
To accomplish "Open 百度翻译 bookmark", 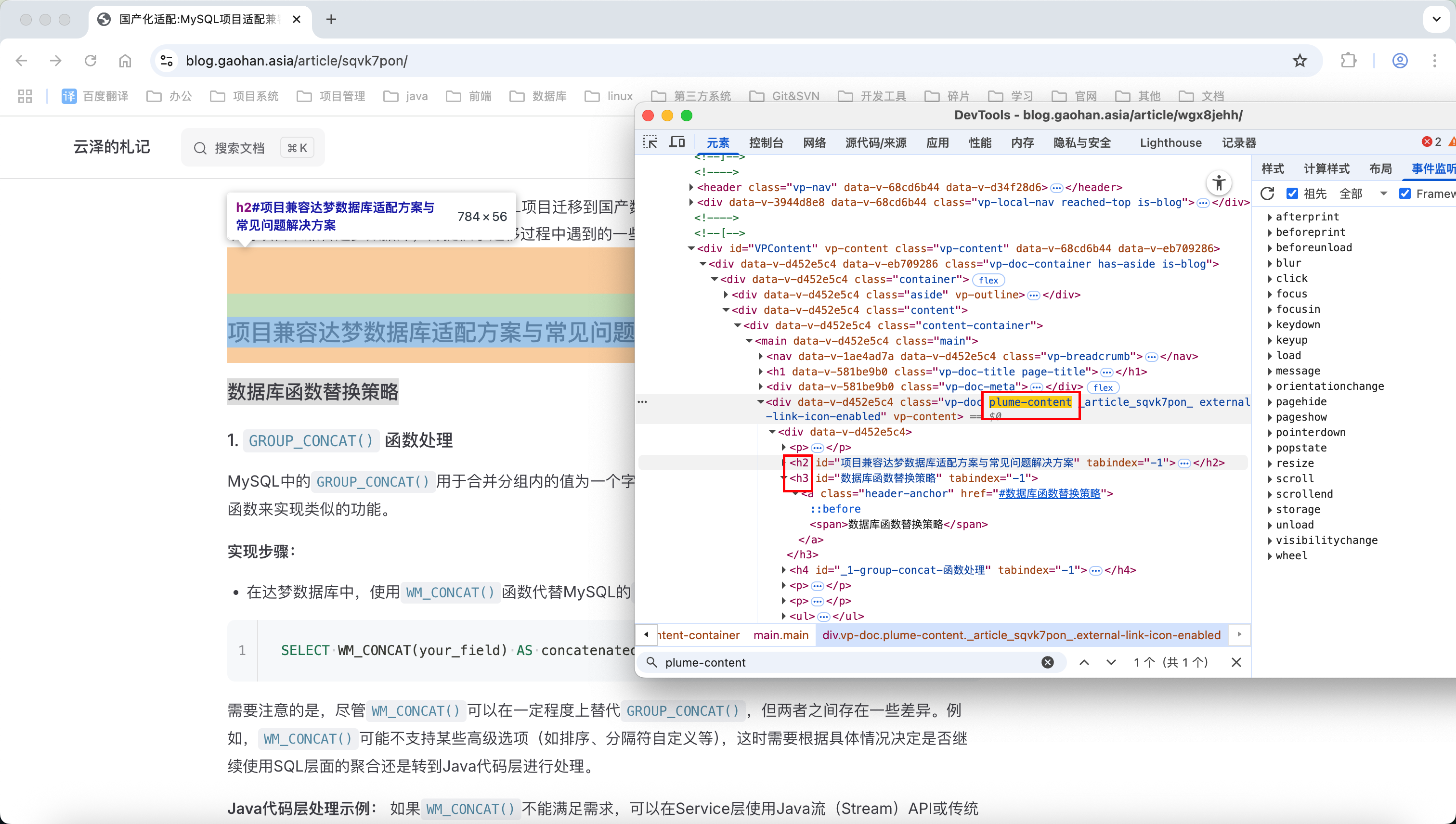I will [x=95, y=96].
